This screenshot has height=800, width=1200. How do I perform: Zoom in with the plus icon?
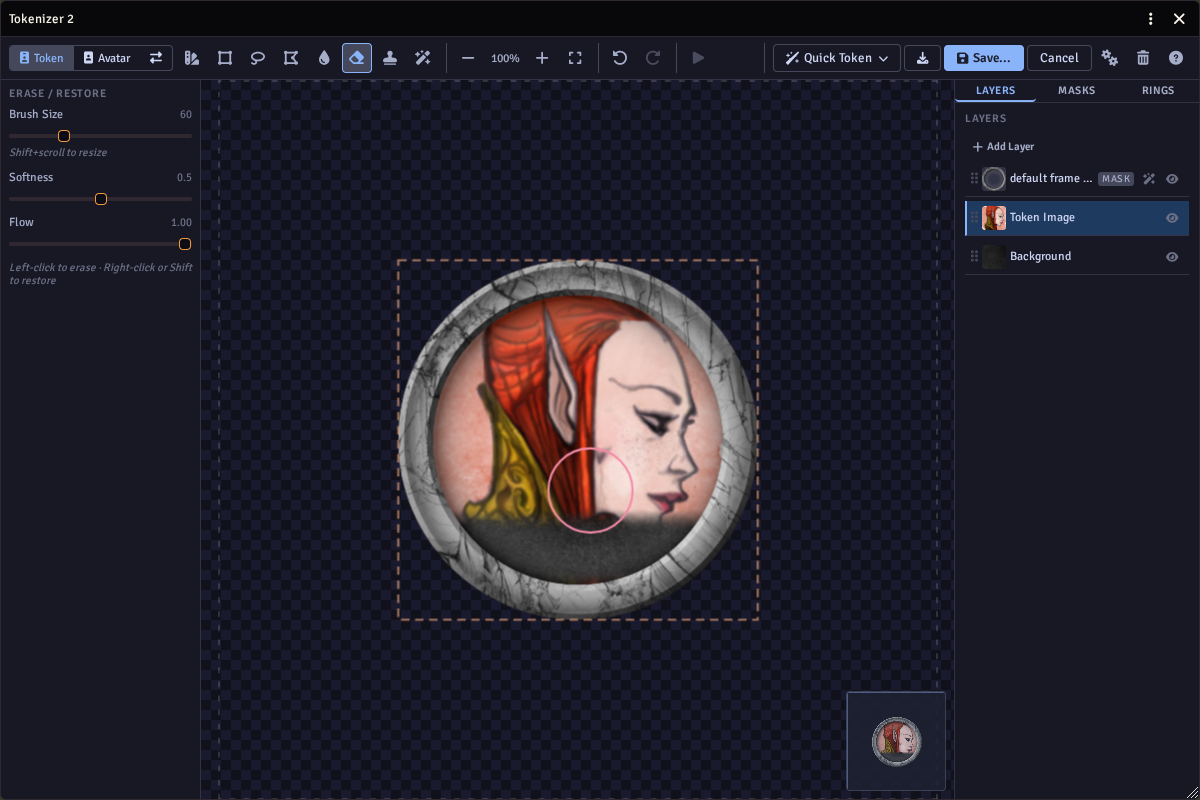pos(542,58)
